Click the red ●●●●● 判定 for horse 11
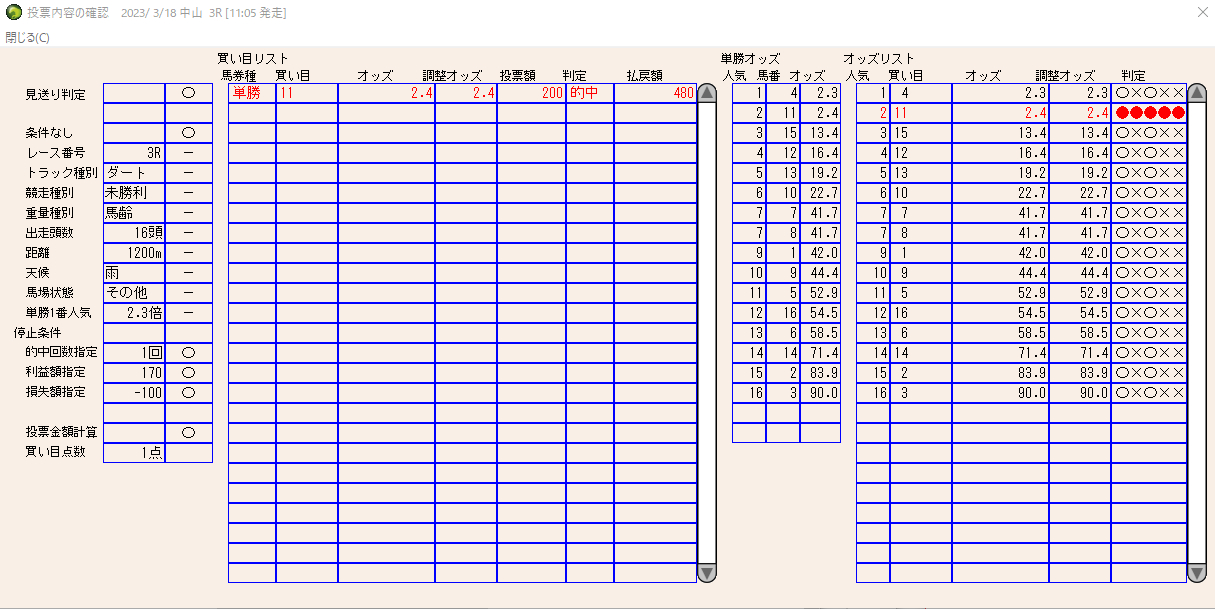Screen dimensions: 1215x609 [1149, 113]
